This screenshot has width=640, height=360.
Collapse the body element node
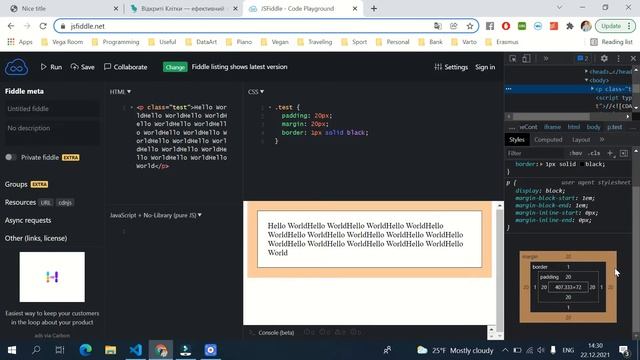click(x=587, y=80)
